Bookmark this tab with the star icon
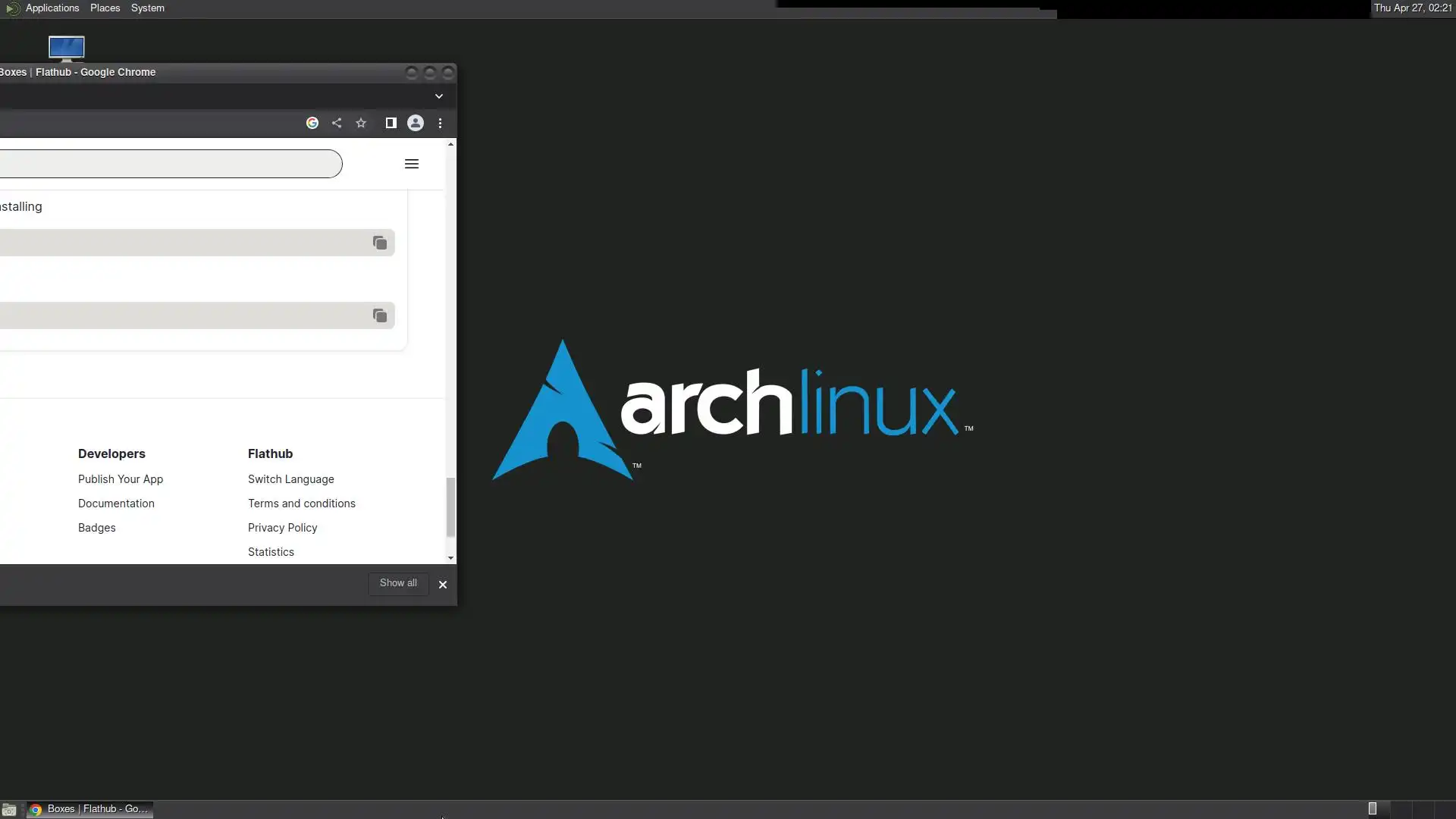The width and height of the screenshot is (1456, 819). pyautogui.click(x=361, y=123)
